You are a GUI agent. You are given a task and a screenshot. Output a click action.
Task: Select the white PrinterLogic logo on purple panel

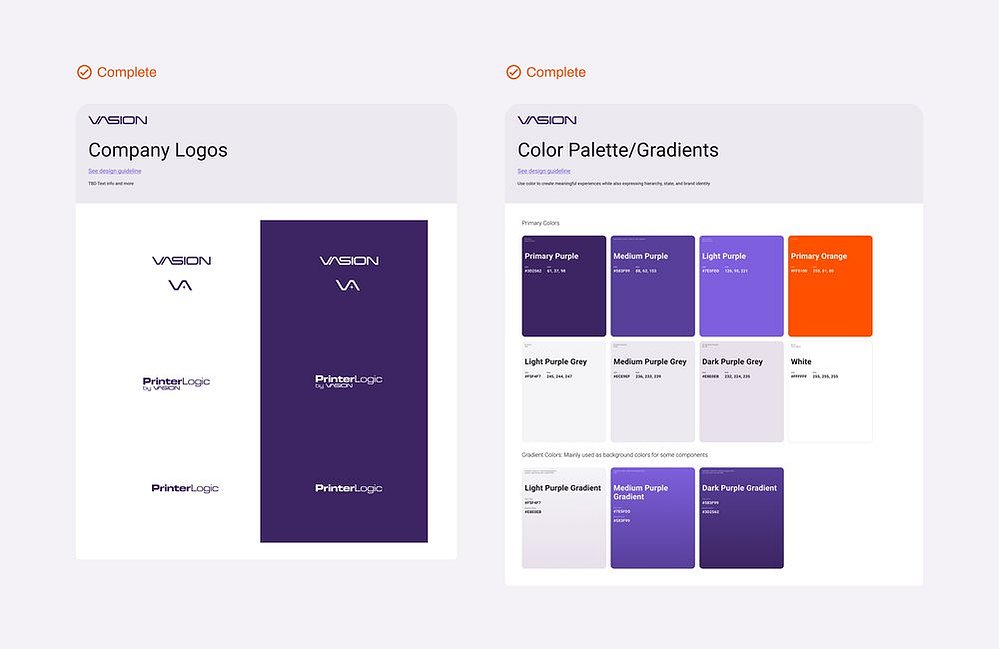point(349,488)
